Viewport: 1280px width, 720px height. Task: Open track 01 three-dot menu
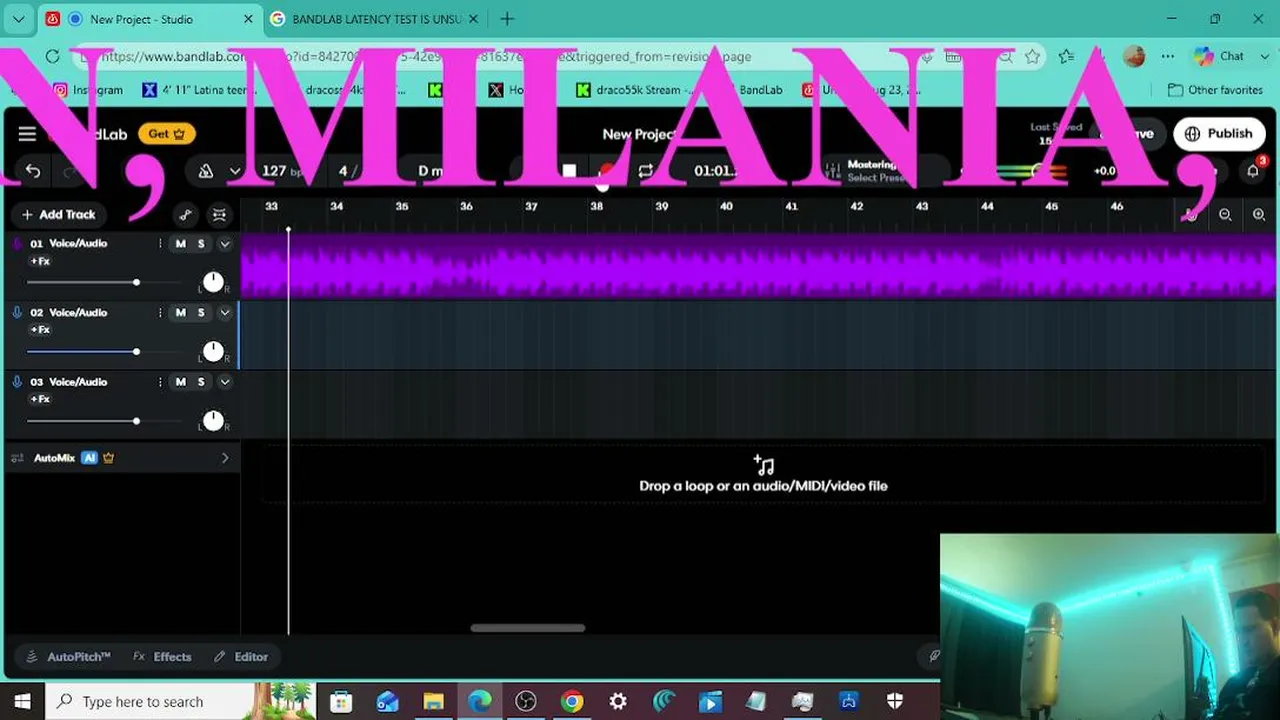coord(160,244)
